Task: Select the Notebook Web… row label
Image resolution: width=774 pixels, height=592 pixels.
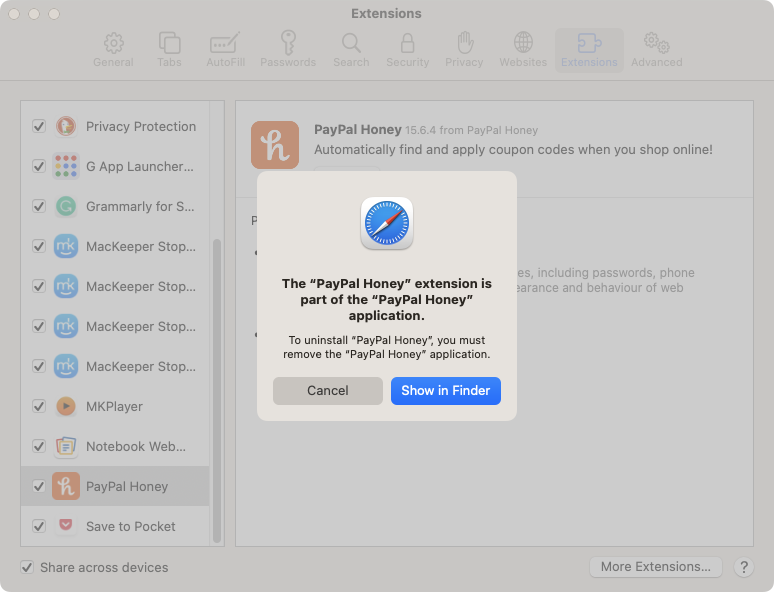Action: [x=136, y=446]
